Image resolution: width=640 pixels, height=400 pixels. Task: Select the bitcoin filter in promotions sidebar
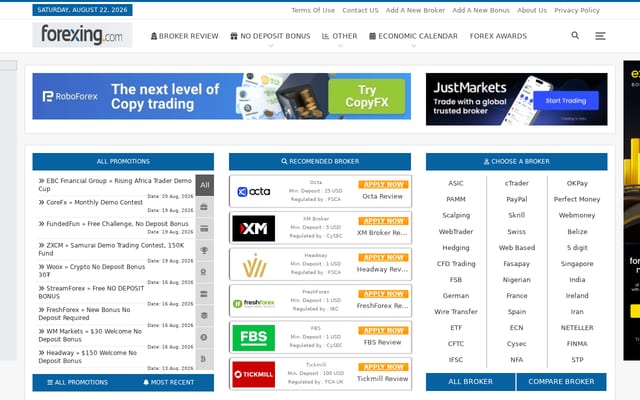point(204,359)
